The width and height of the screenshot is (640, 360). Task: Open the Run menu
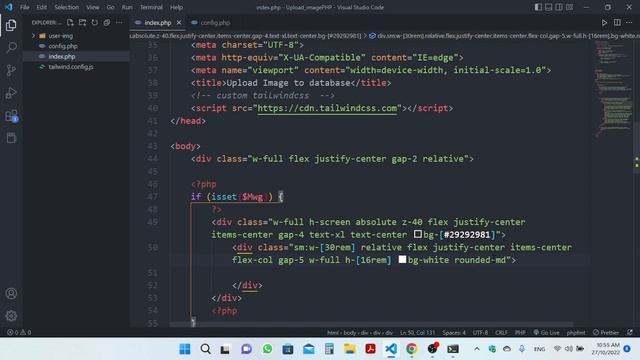pyautogui.click(x=127, y=7)
